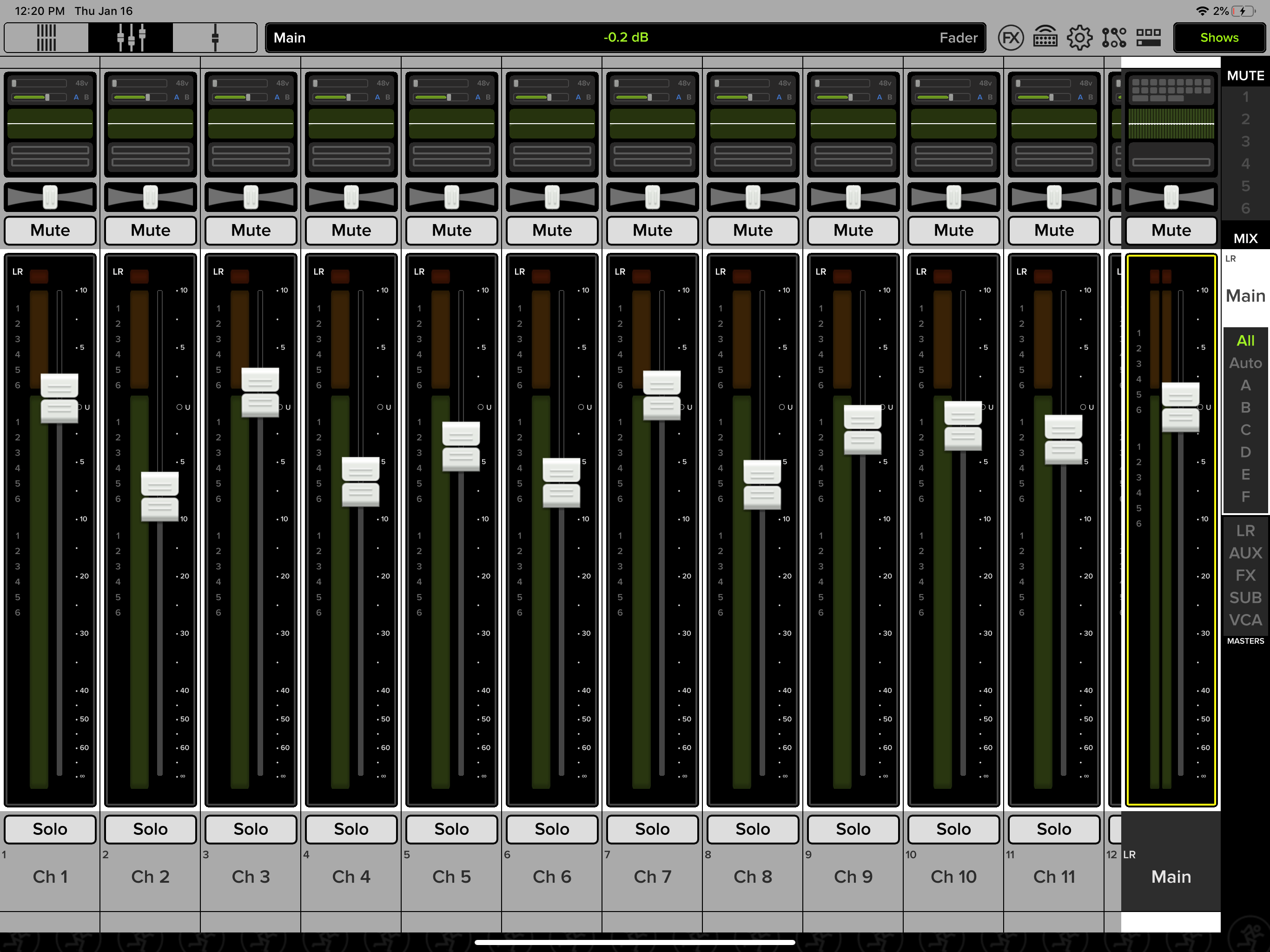Click Main fader knob
1270x952 pixels.
(1180, 407)
